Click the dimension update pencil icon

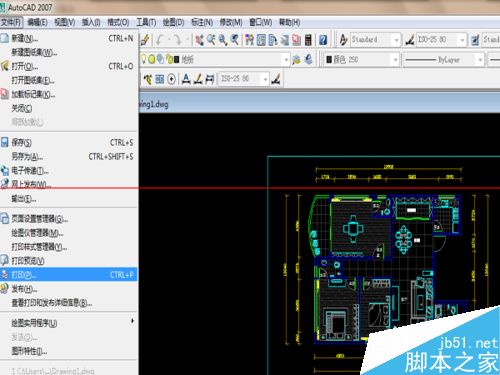(198, 79)
